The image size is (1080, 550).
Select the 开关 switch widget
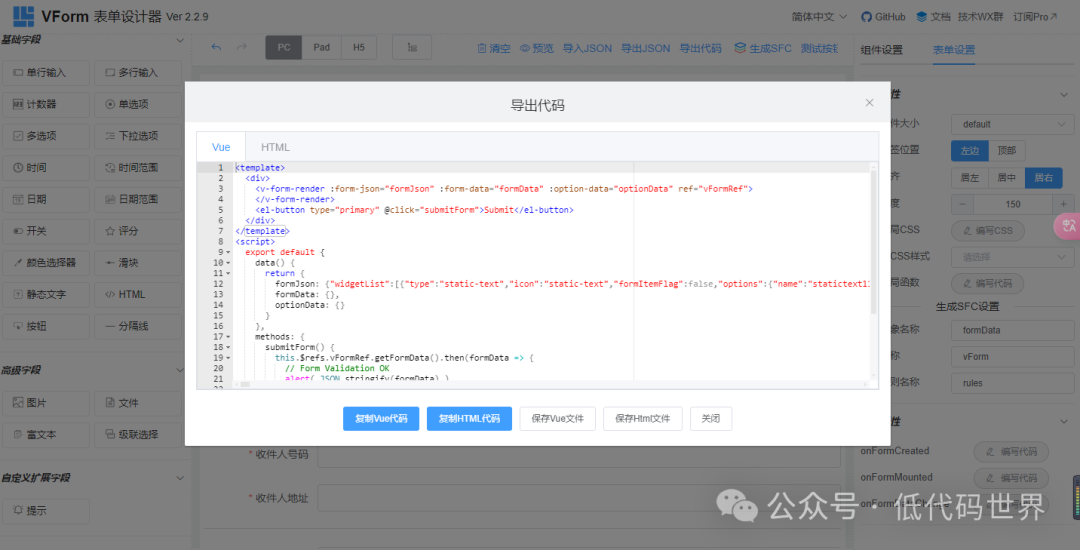pos(47,231)
